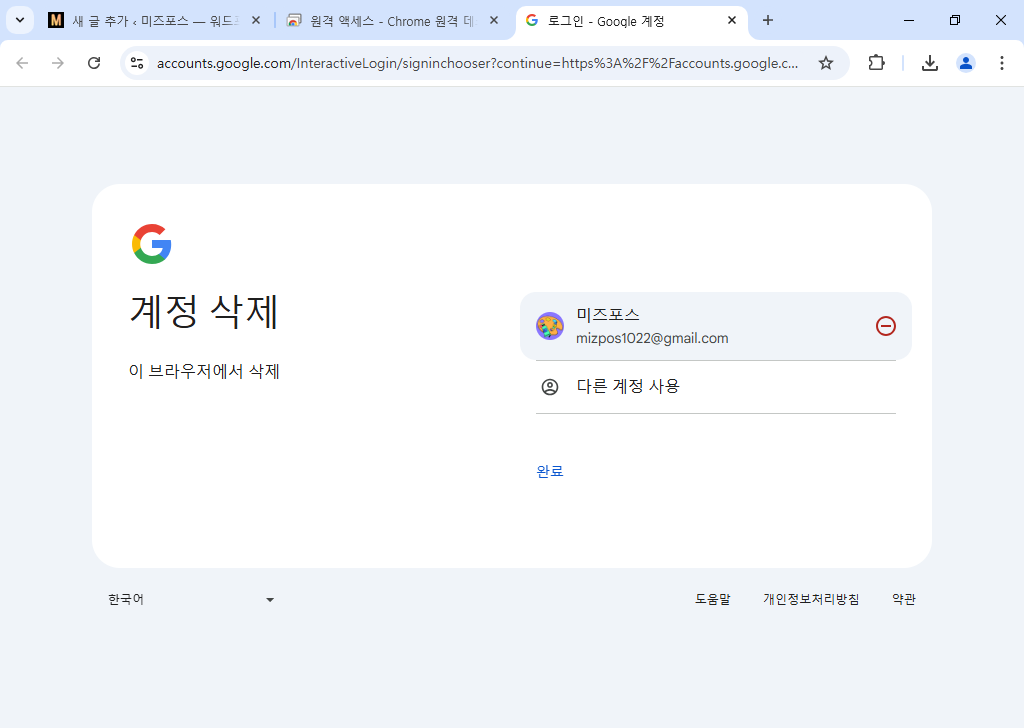View site information icon in address bar
The image size is (1024, 728).
(137, 63)
